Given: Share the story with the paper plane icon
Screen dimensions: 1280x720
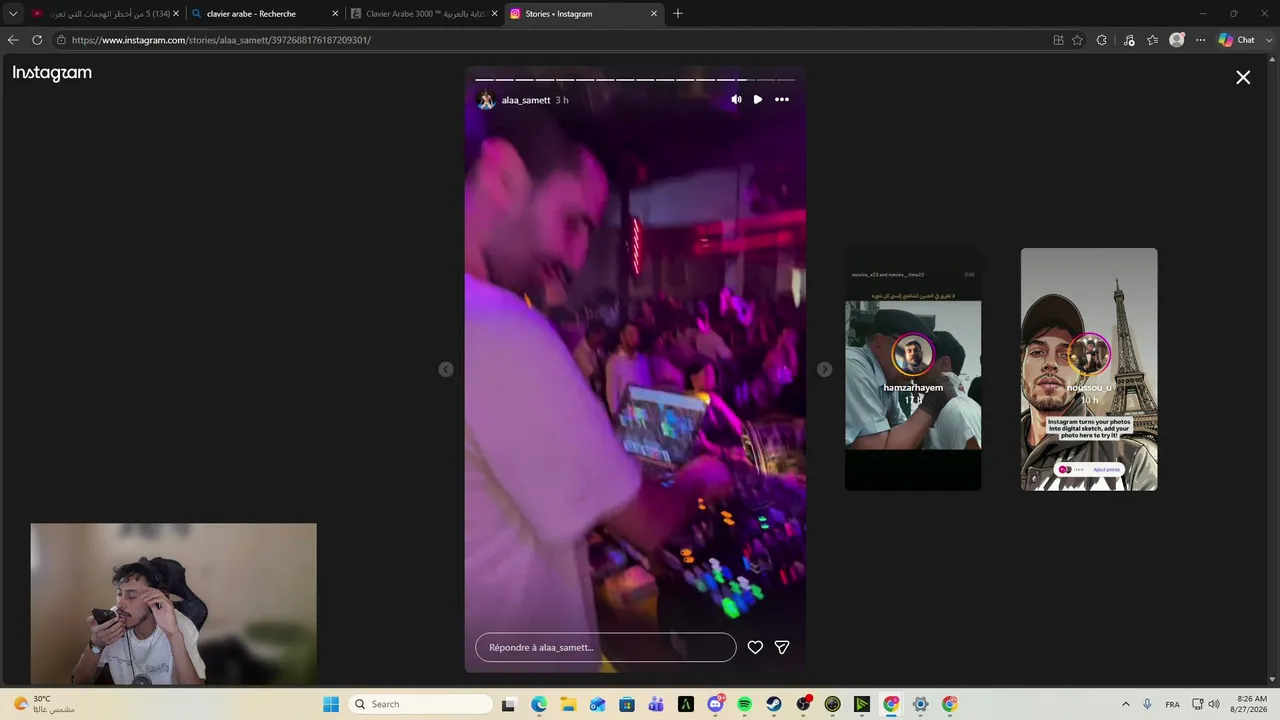Looking at the screenshot, I should 782,647.
